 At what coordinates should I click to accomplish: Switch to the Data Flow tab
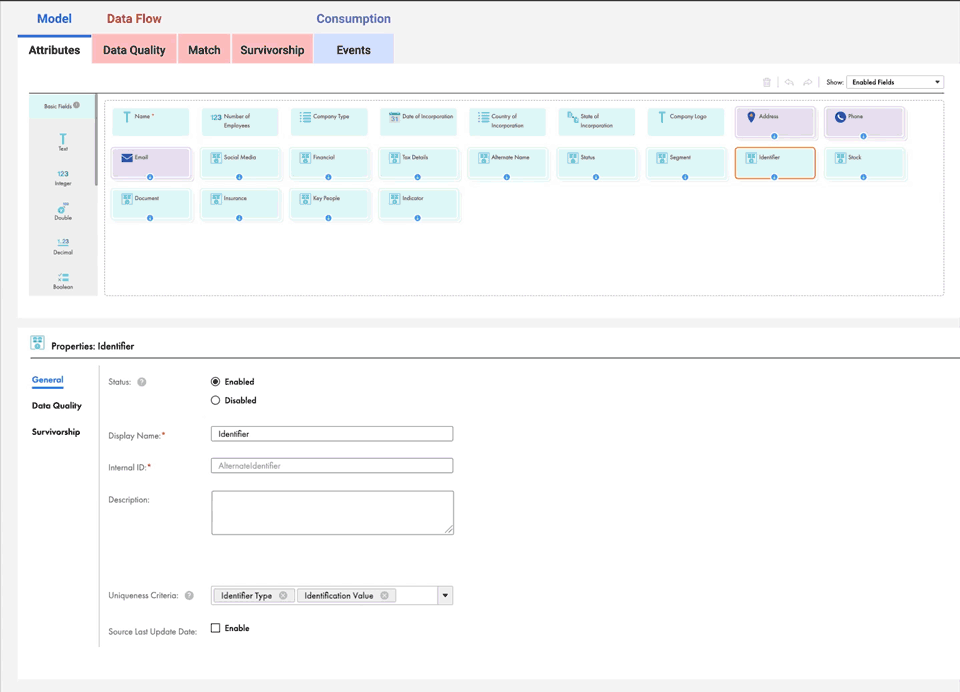coord(134,18)
